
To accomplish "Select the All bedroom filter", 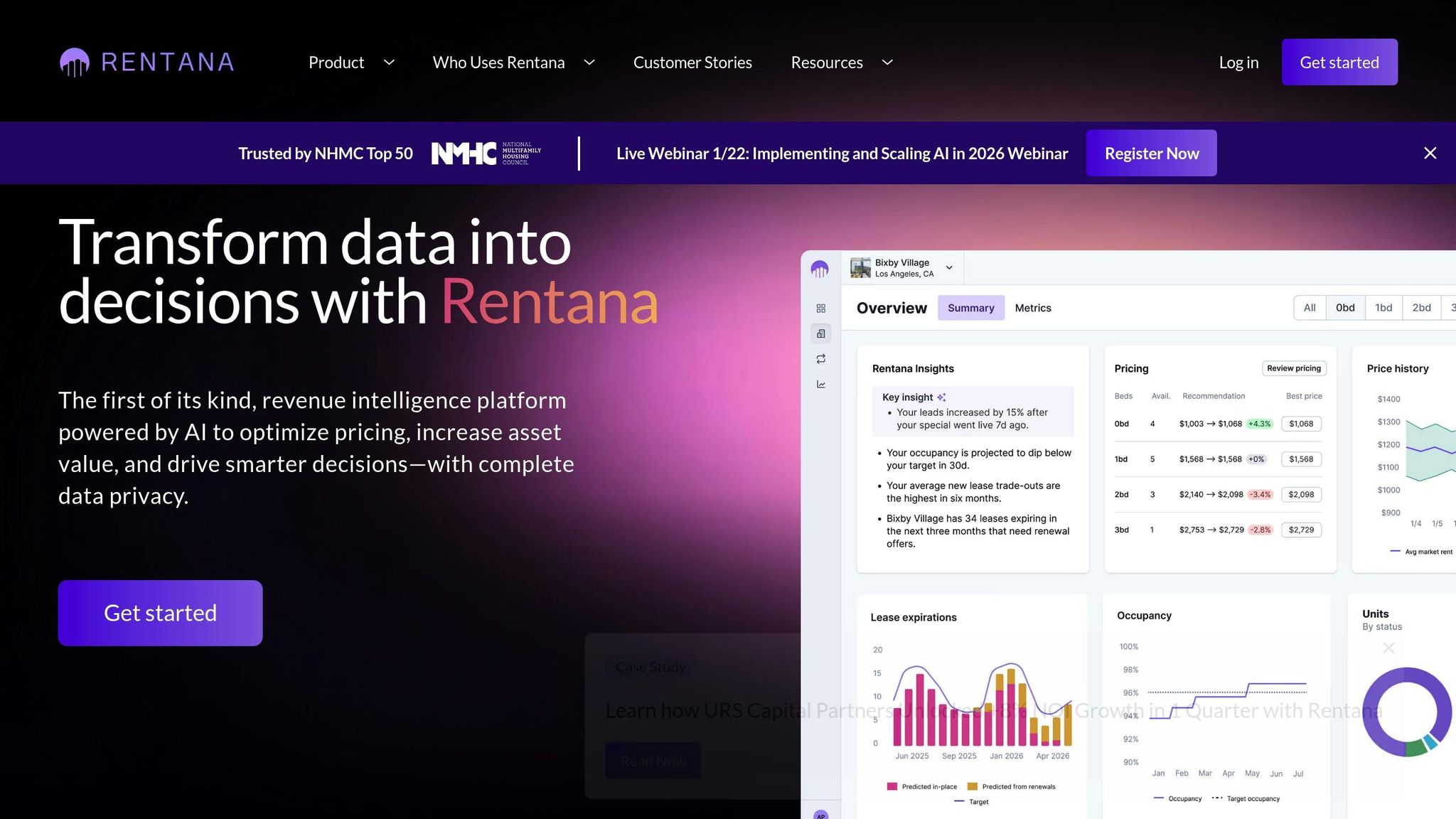I will tap(1310, 308).
